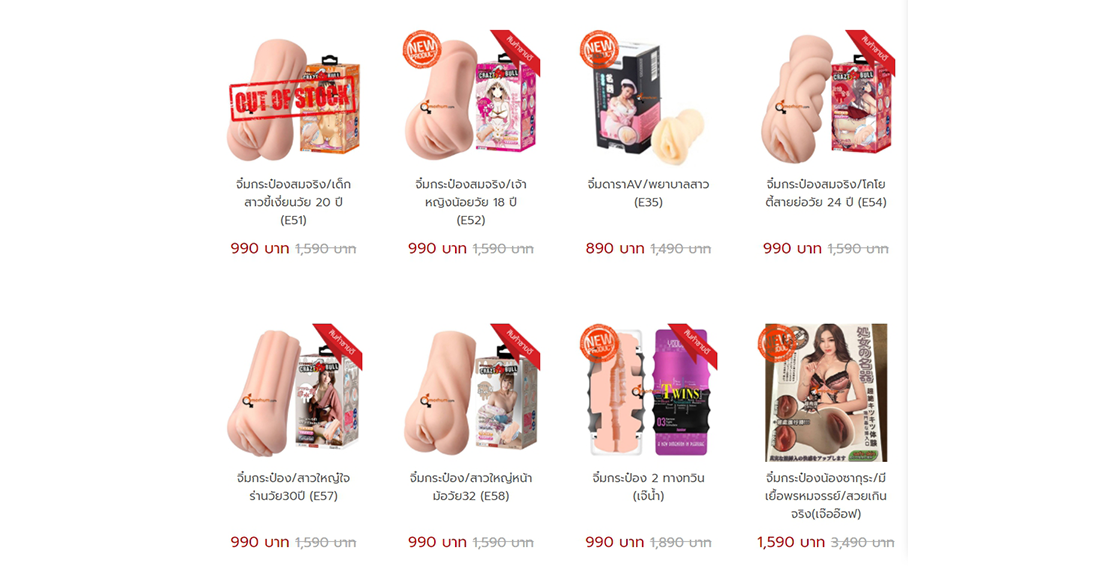Image resolution: width=1100 pixels, height=580 pixels.
Task: Open the product title link ending in (E52)
Action: (x=471, y=202)
